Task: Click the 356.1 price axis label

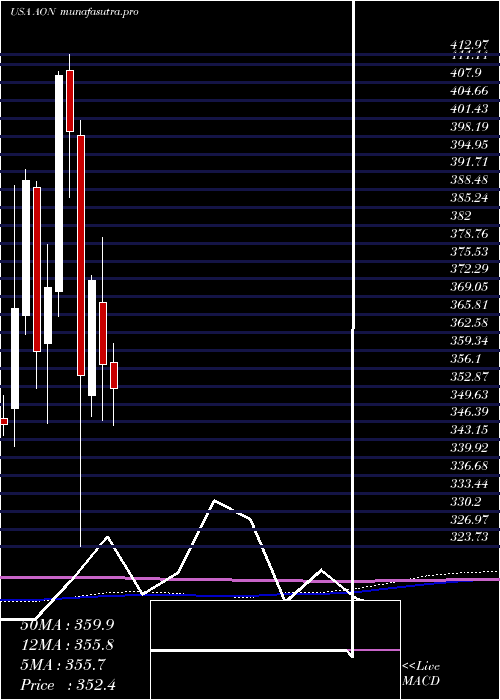Action: 467,358
